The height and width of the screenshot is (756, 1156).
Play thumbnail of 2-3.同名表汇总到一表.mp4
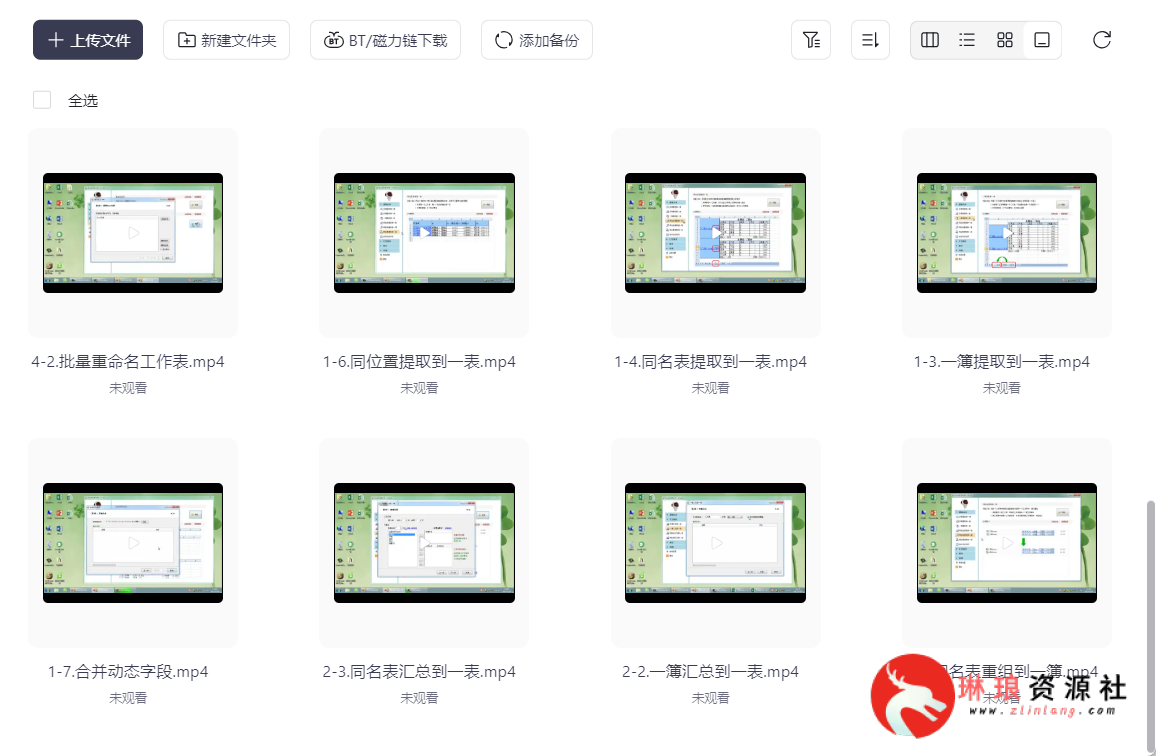424,543
